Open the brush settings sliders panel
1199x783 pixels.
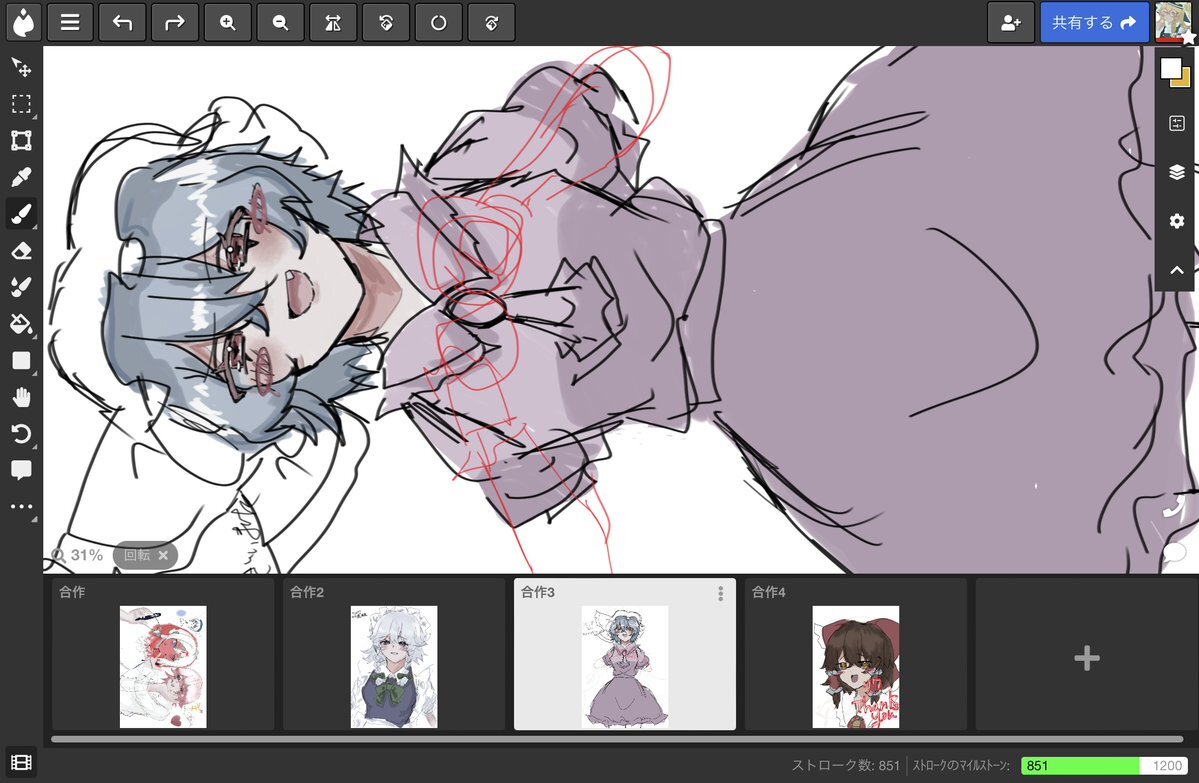[x=1177, y=122]
